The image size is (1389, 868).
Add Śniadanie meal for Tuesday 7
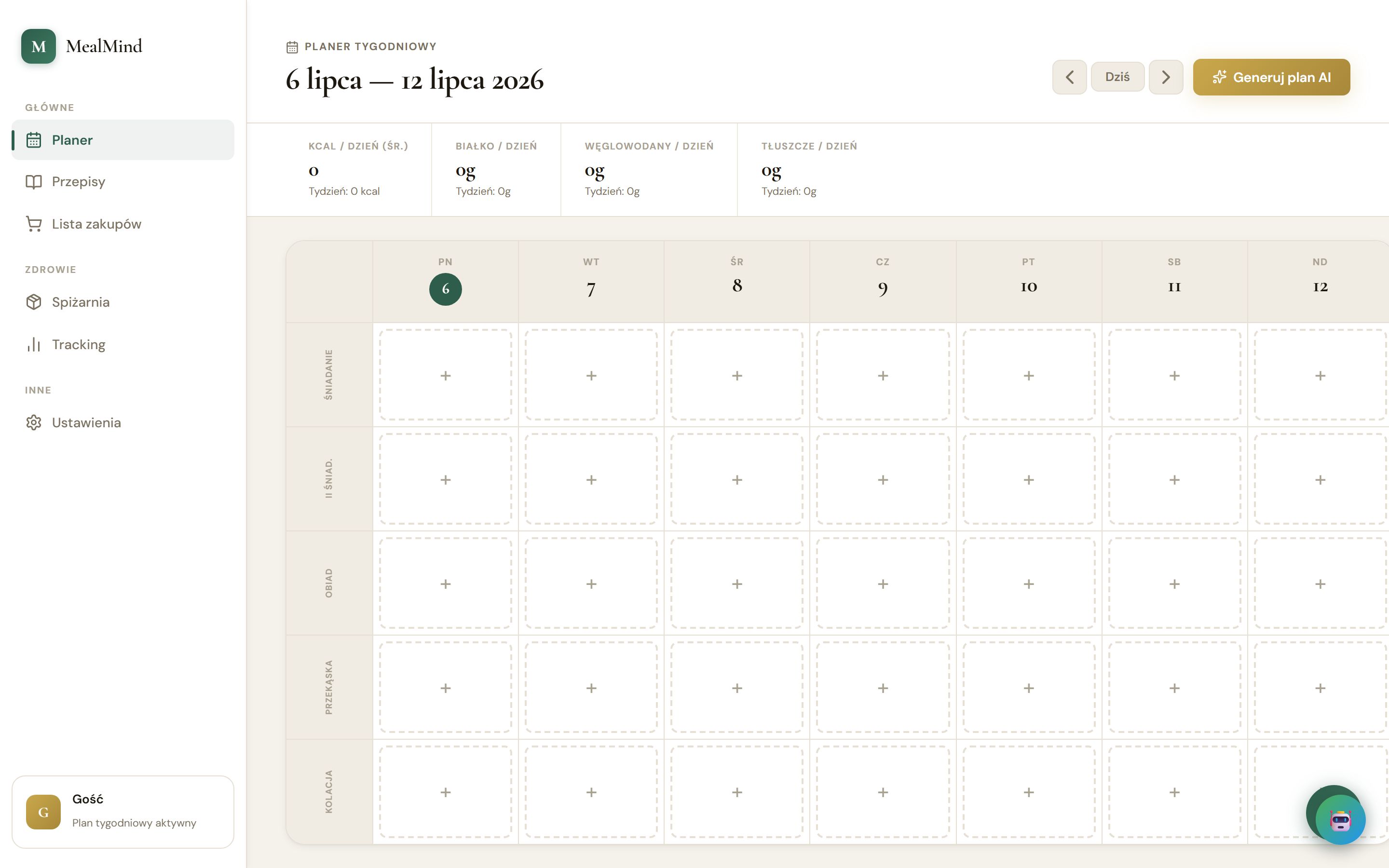tap(591, 375)
